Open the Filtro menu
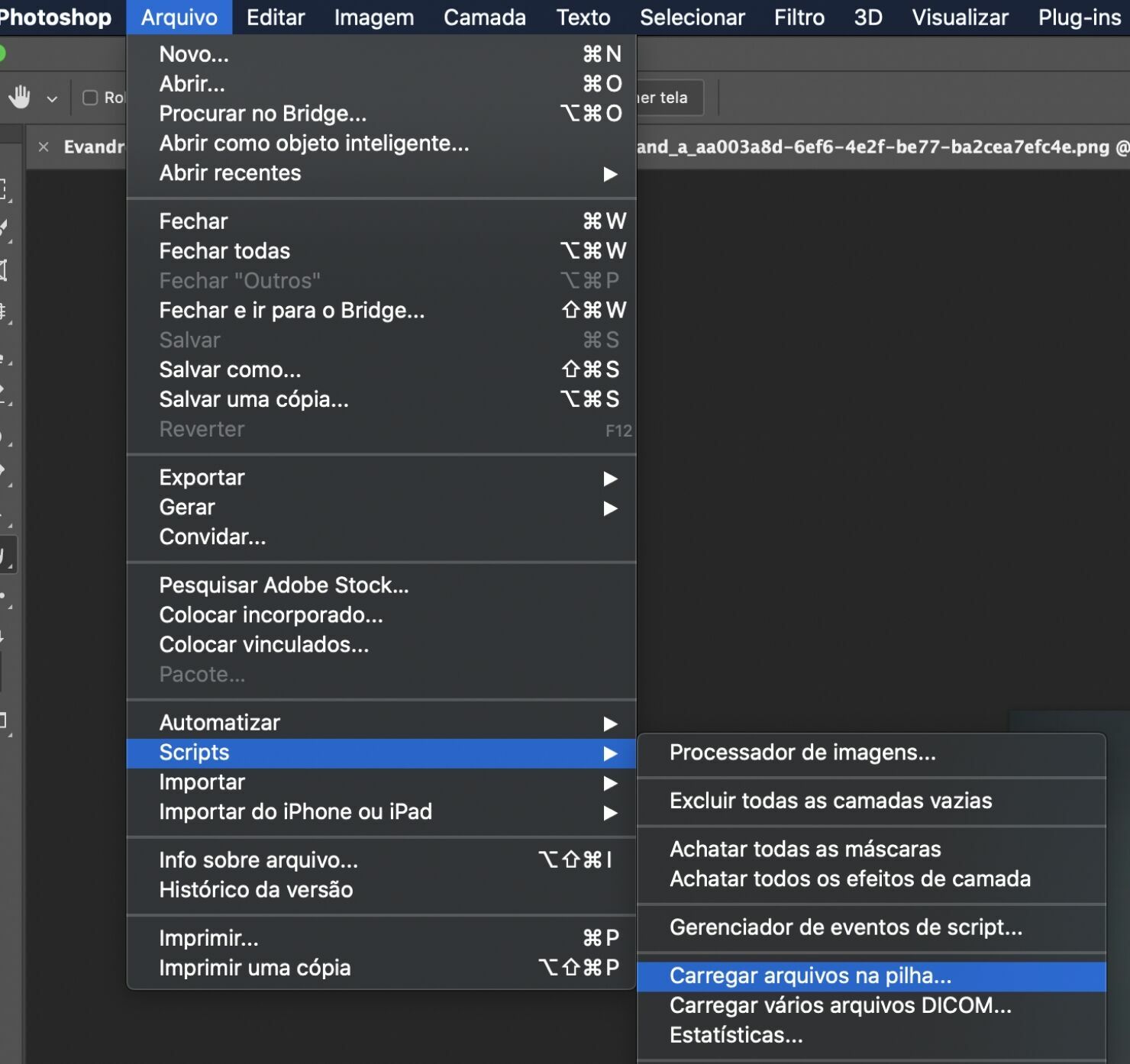This screenshot has height=1064, width=1130. 799,17
